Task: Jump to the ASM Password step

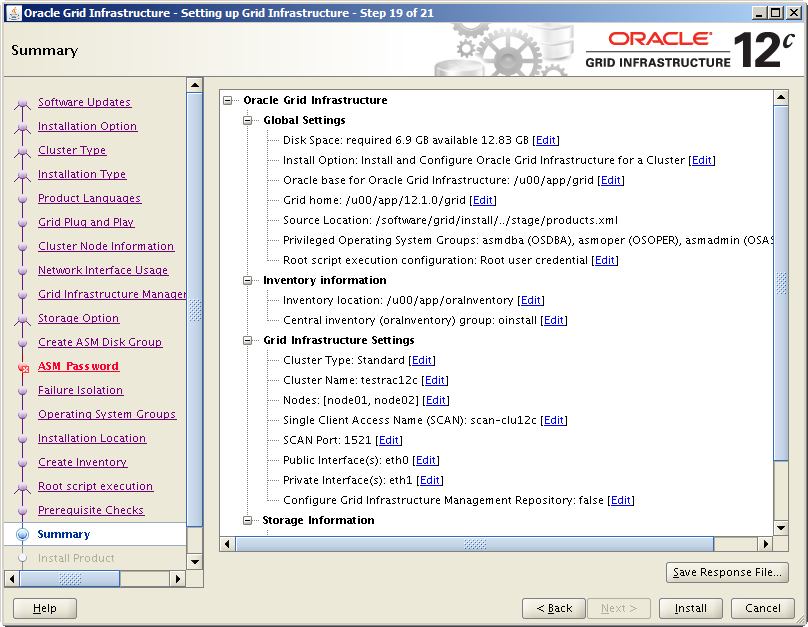Action: [78, 366]
